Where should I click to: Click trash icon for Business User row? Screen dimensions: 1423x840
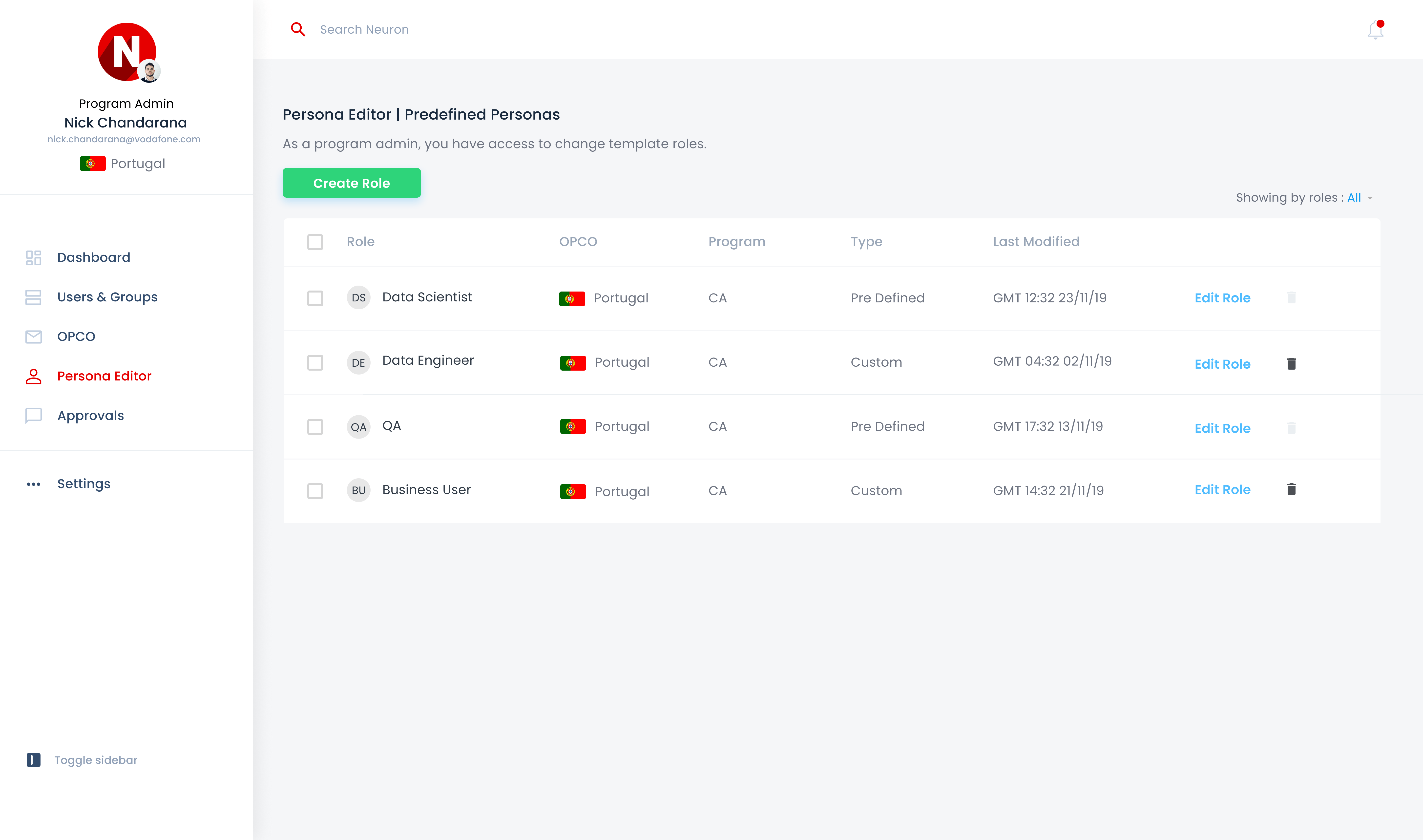pos(1291,490)
